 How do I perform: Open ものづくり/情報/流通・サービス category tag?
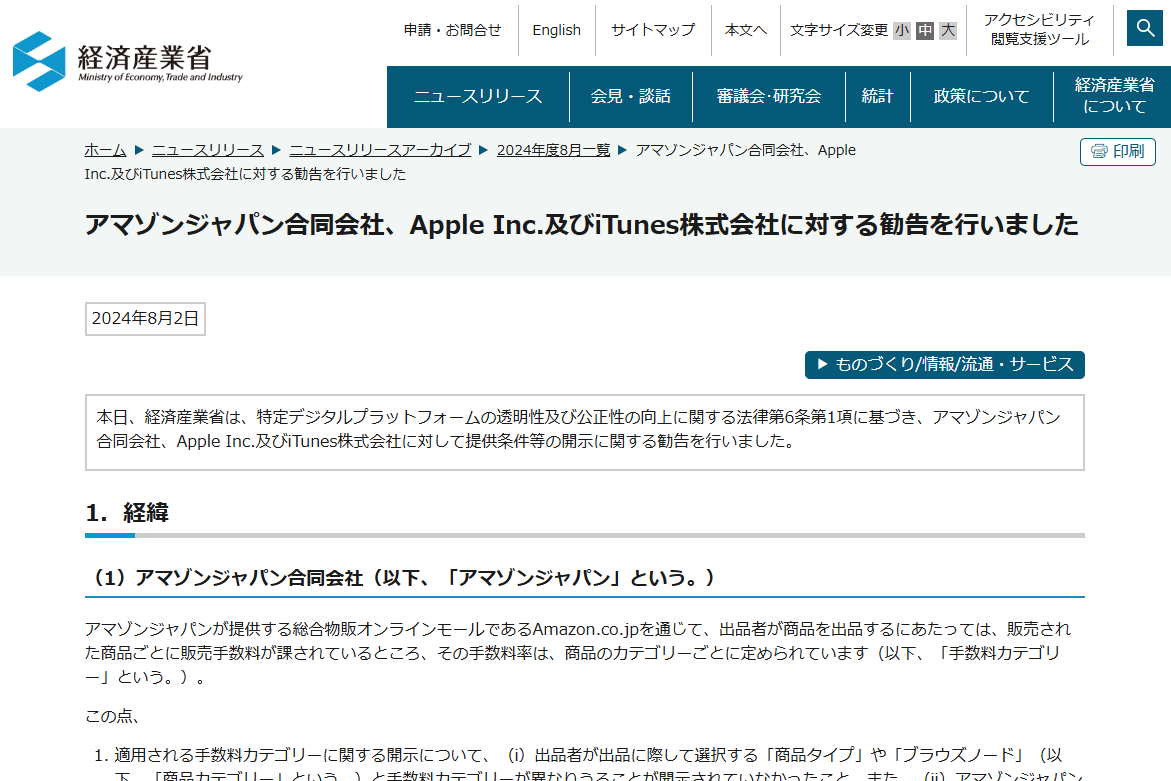(x=945, y=364)
